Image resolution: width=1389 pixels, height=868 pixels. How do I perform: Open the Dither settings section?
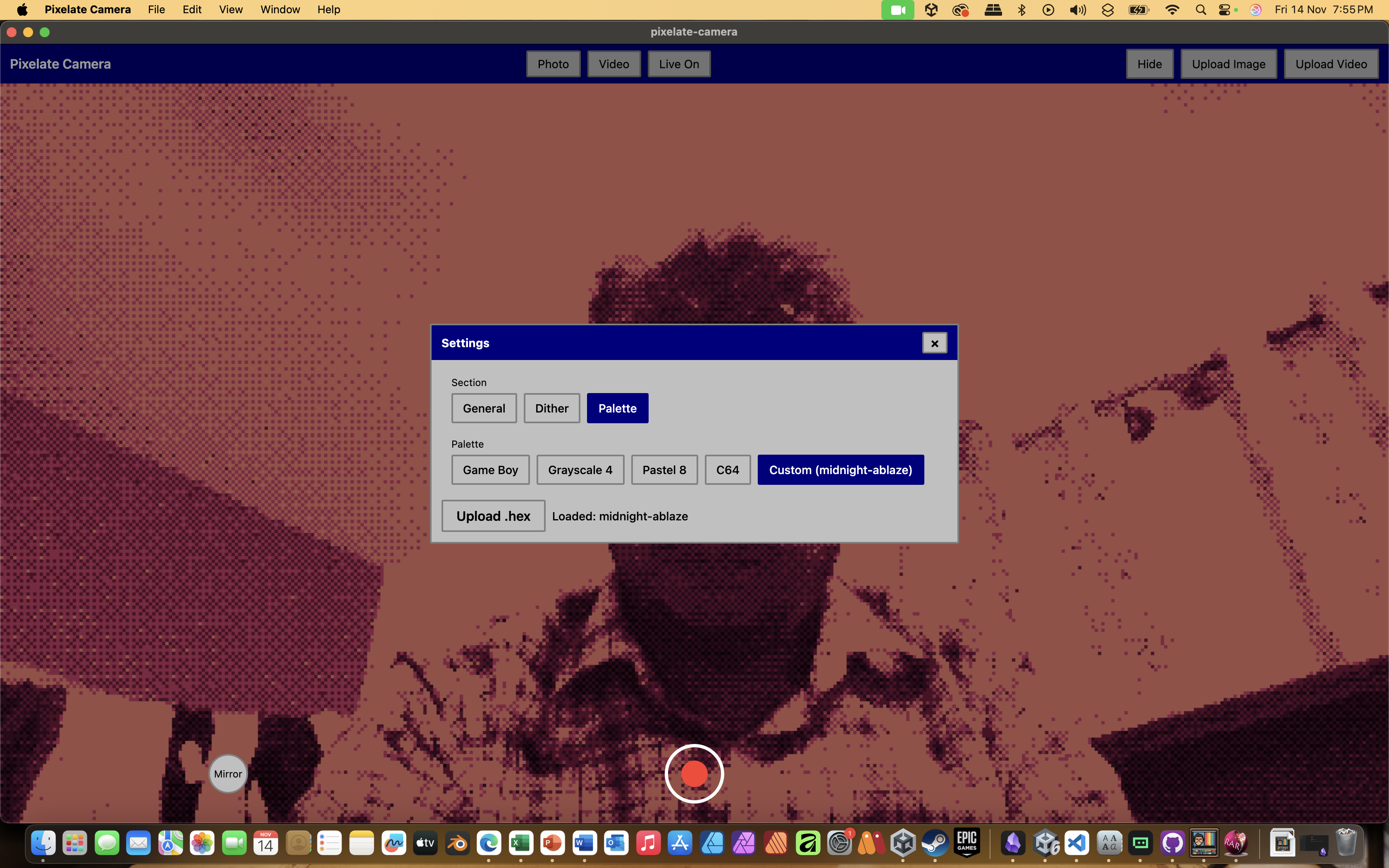[551, 408]
